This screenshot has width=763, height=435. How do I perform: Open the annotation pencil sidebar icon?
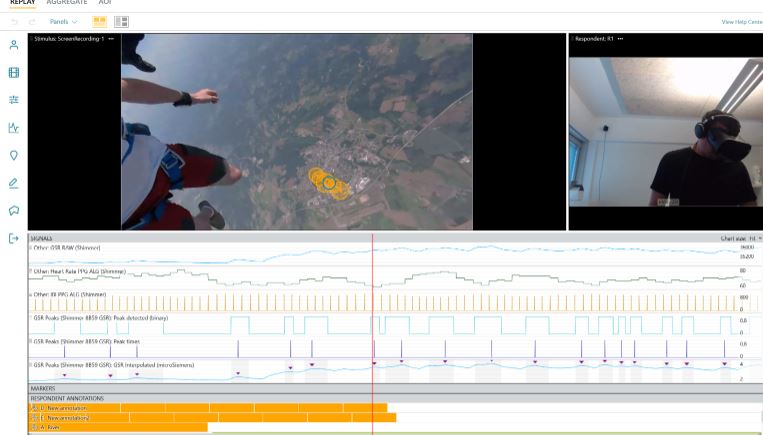pos(14,183)
